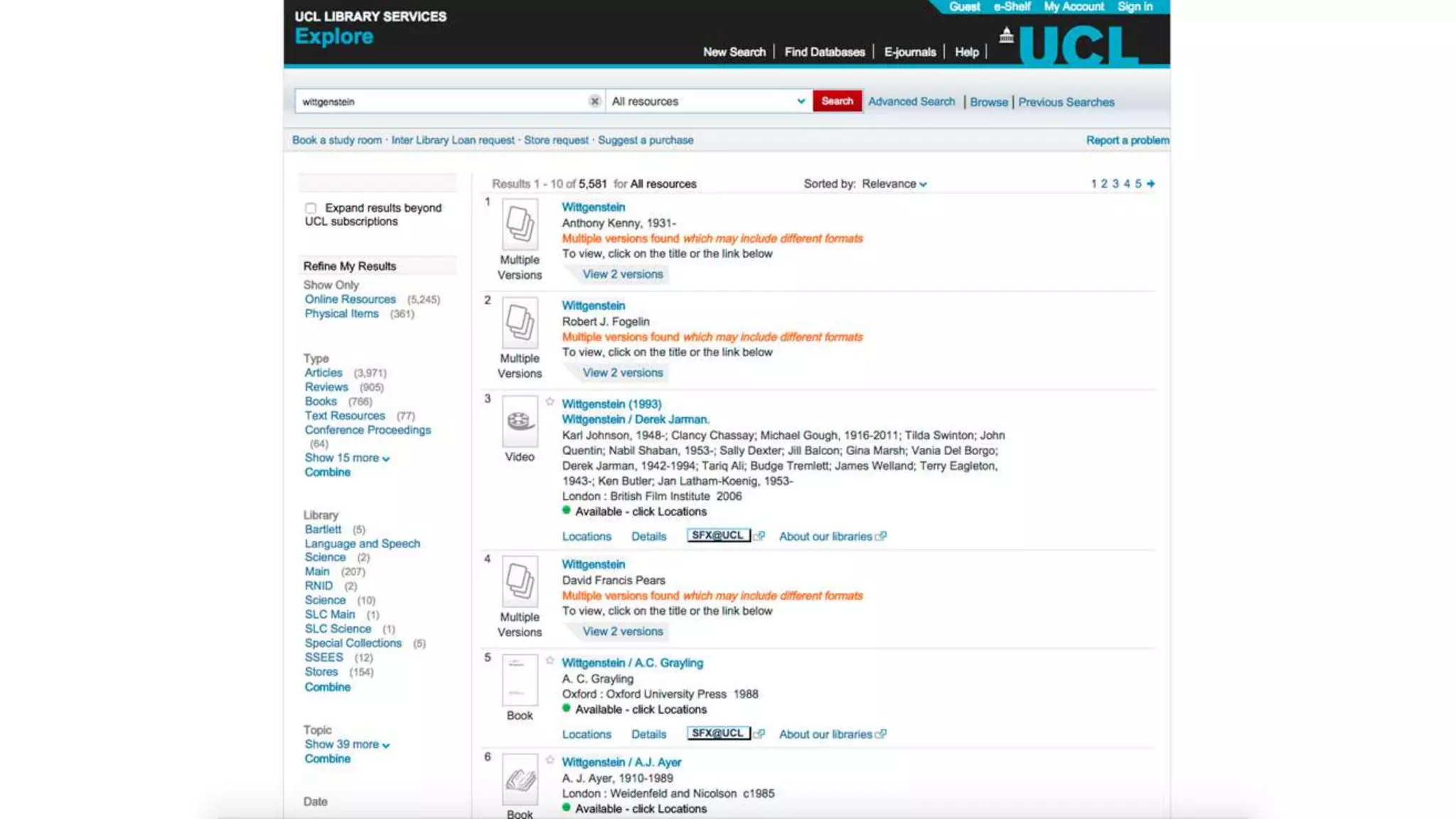Image resolution: width=1456 pixels, height=819 pixels.
Task: Click book thumbnail icon for Grayling result
Action: [520, 680]
